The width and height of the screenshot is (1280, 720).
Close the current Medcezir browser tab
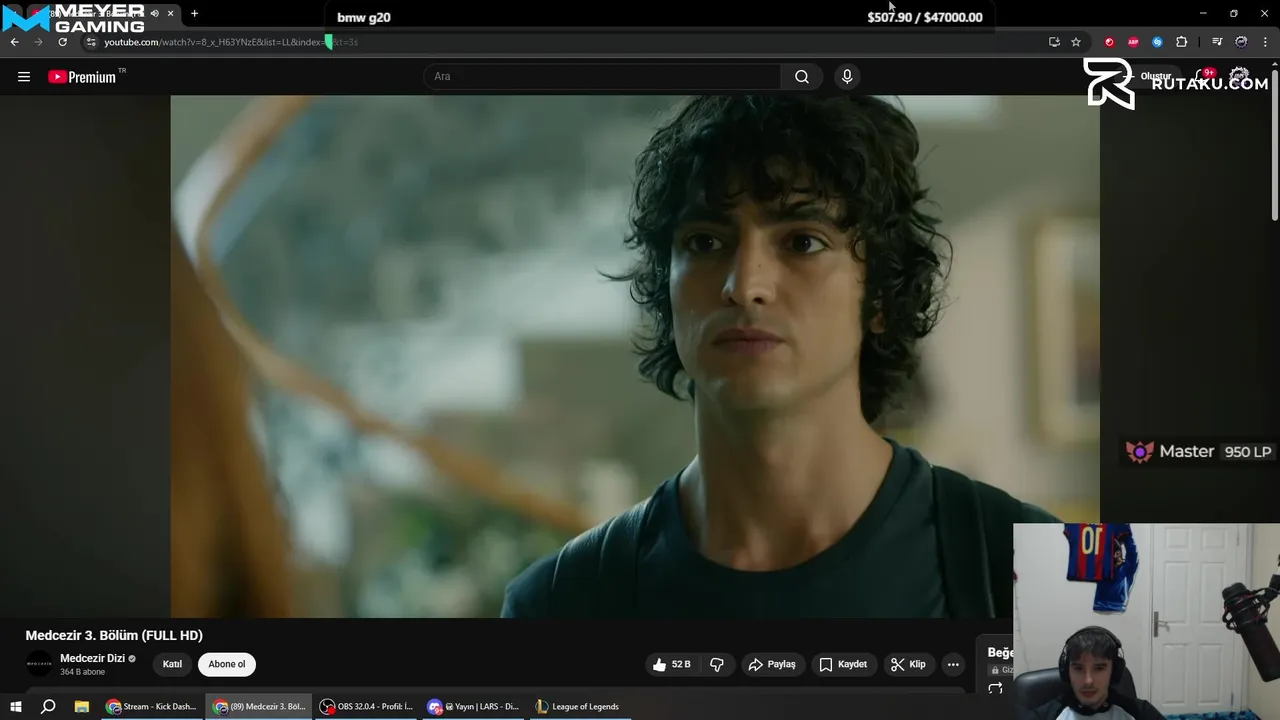coord(170,14)
